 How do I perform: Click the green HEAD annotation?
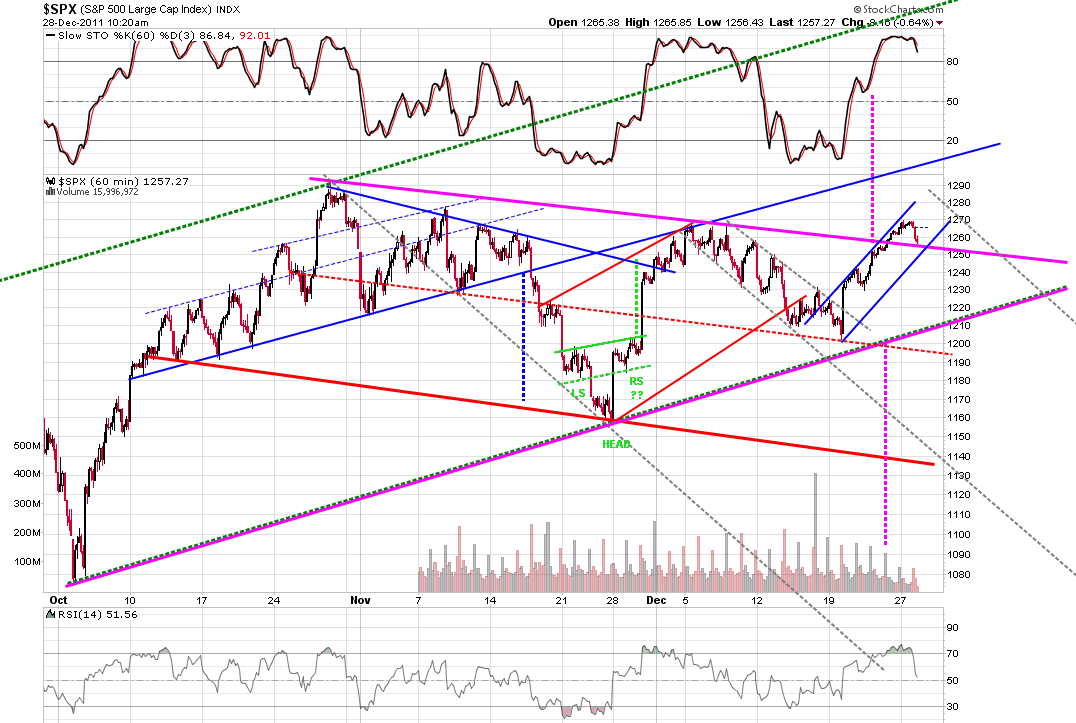click(x=616, y=445)
